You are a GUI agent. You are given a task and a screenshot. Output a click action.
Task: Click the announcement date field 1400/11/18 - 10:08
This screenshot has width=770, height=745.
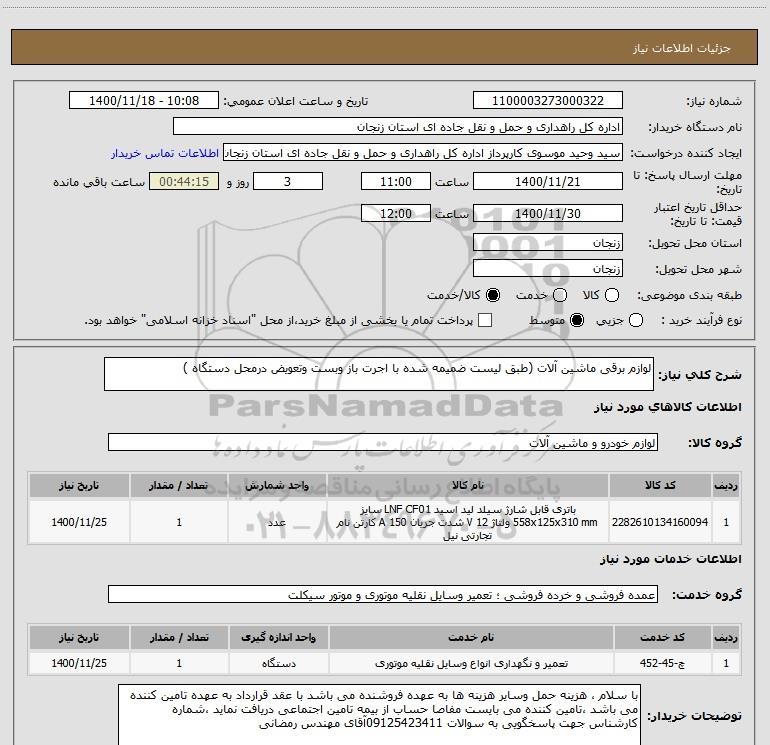pos(144,101)
